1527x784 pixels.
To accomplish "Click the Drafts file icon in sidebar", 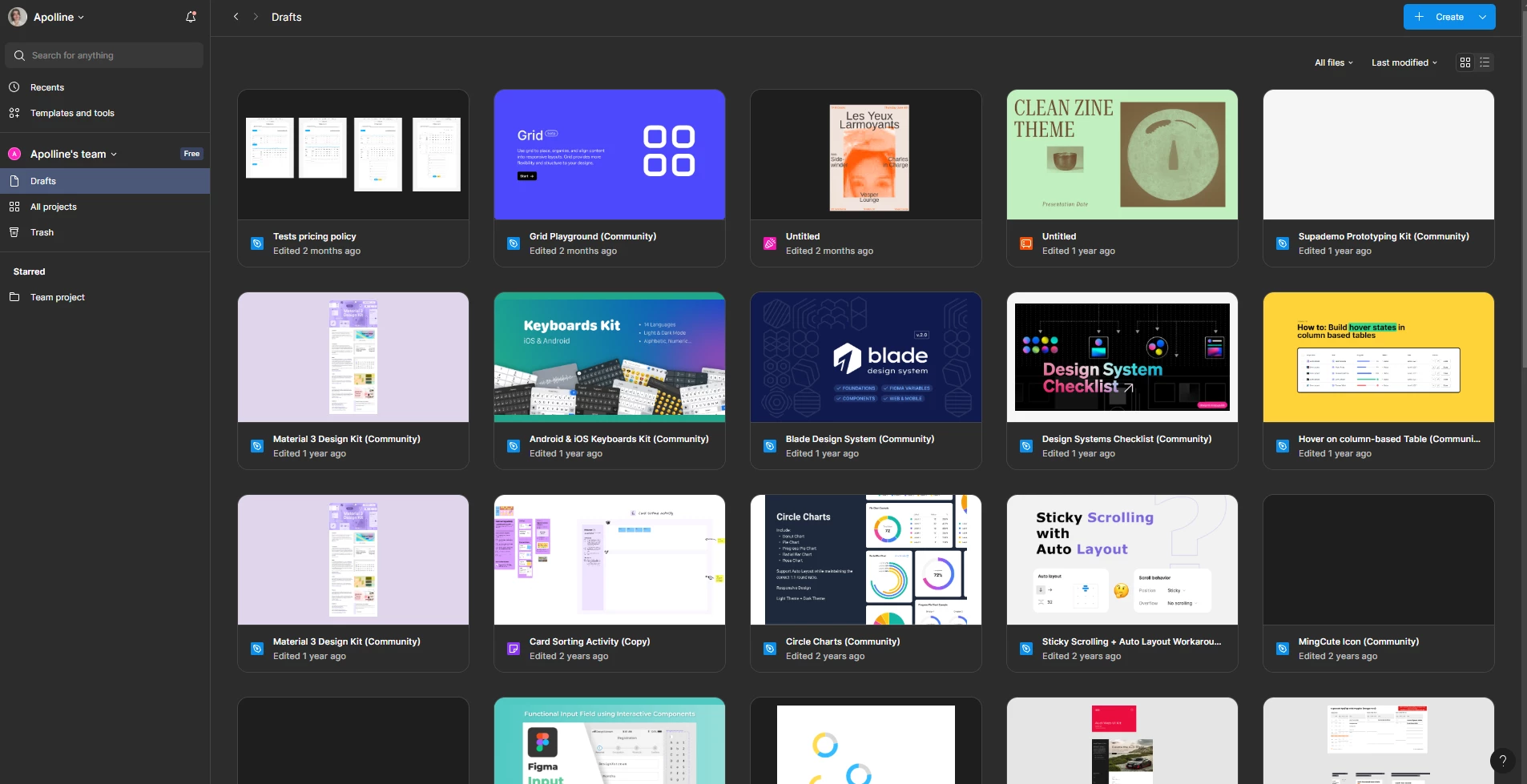I will tap(14, 181).
